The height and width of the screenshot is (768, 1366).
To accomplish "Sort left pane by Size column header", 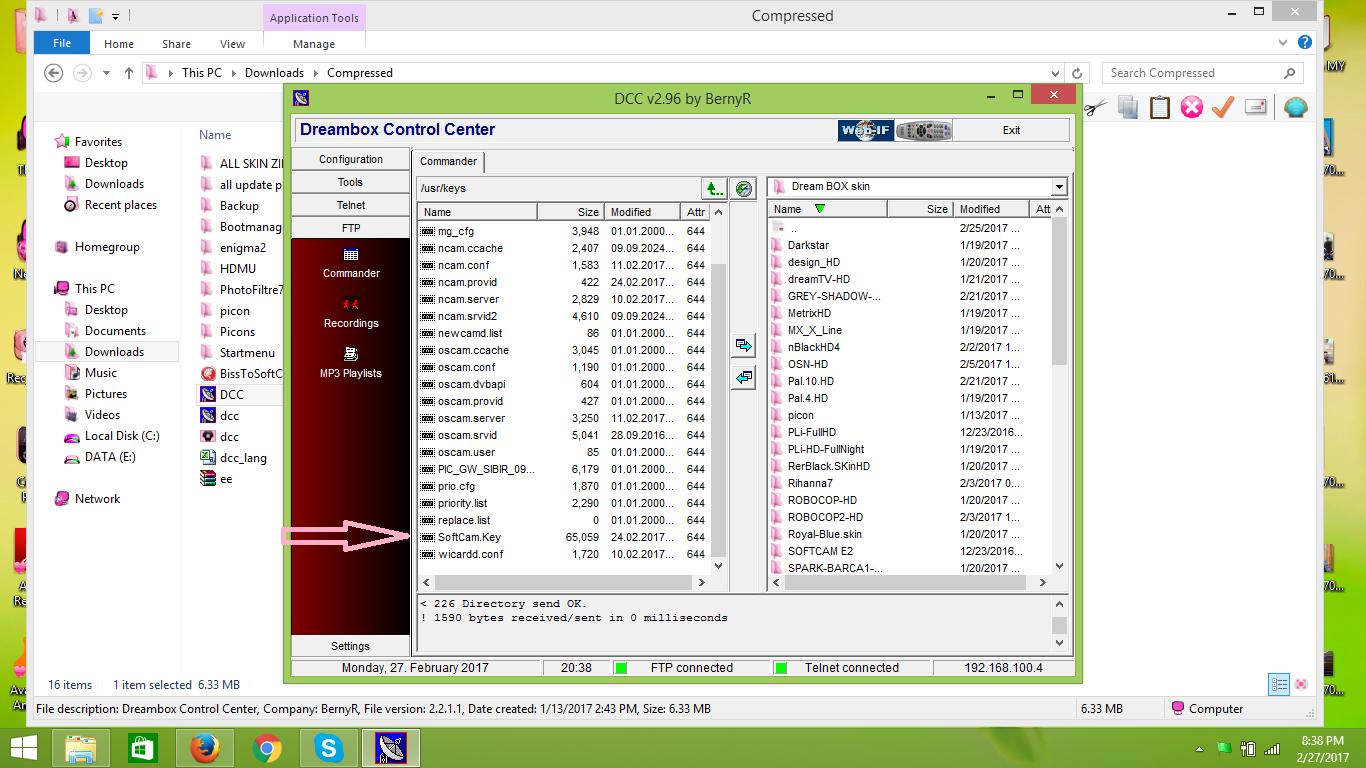I will click(x=570, y=211).
